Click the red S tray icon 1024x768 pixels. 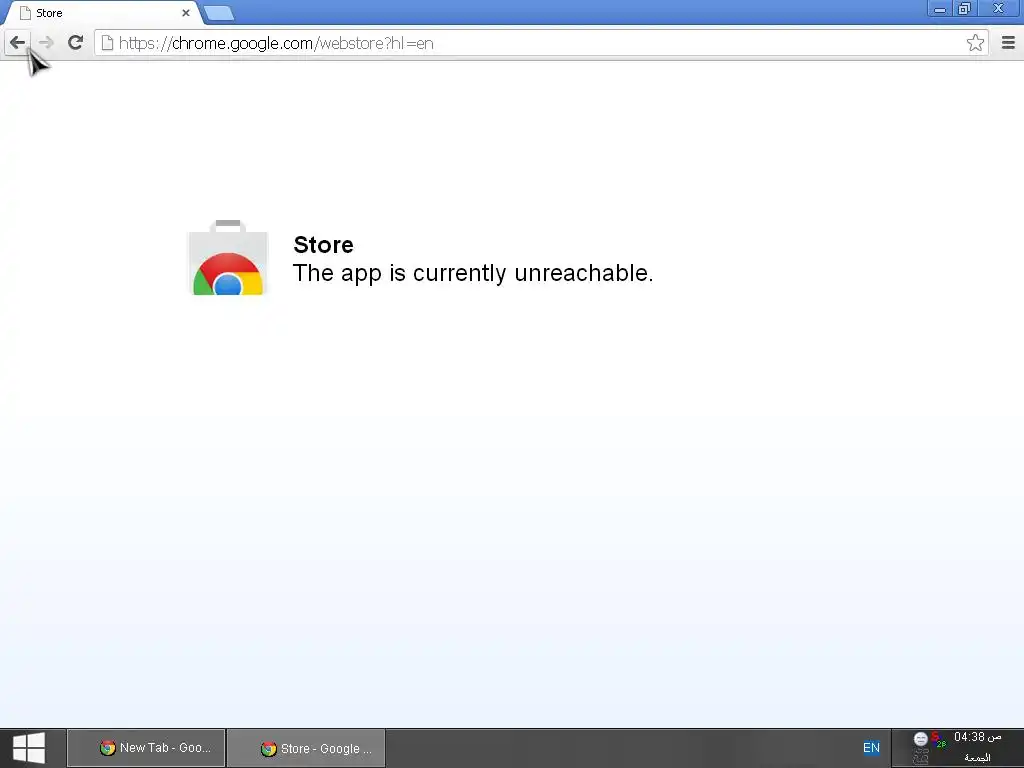point(936,739)
